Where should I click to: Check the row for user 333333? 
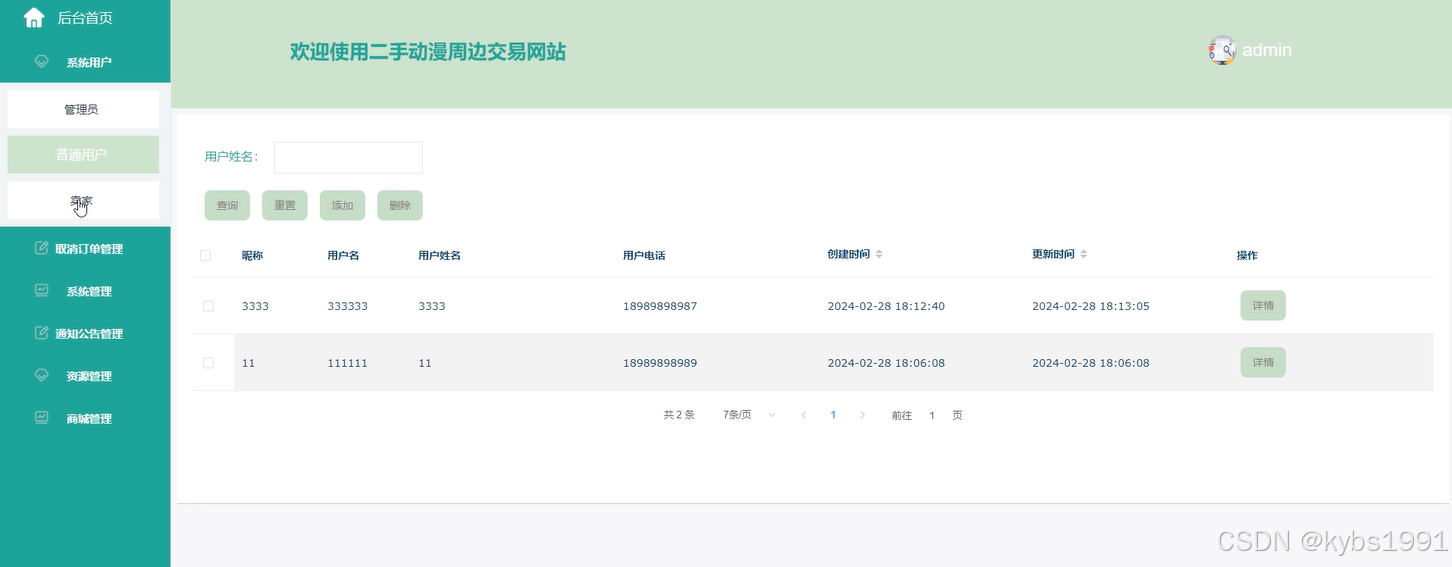[x=208, y=306]
